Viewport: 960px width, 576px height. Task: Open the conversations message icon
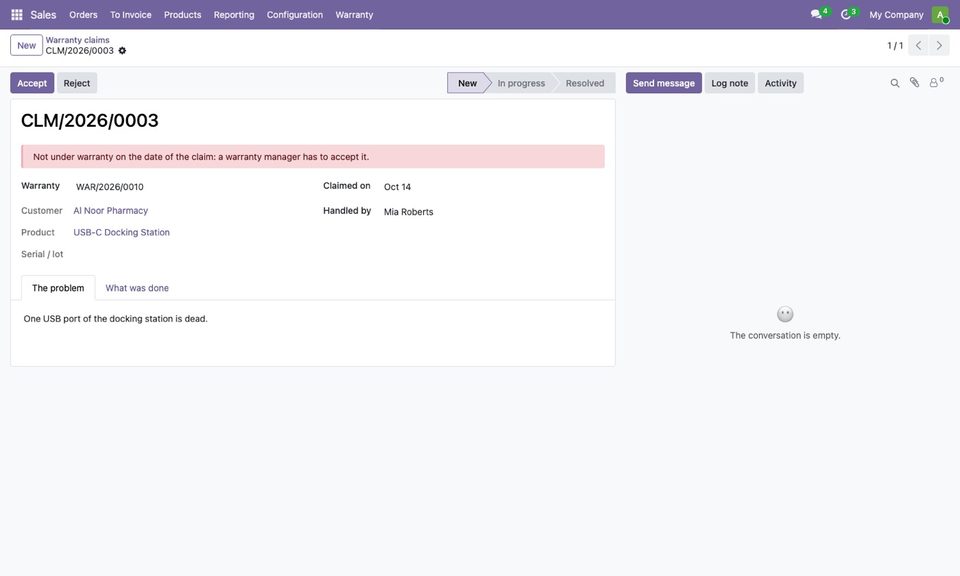[816, 14]
